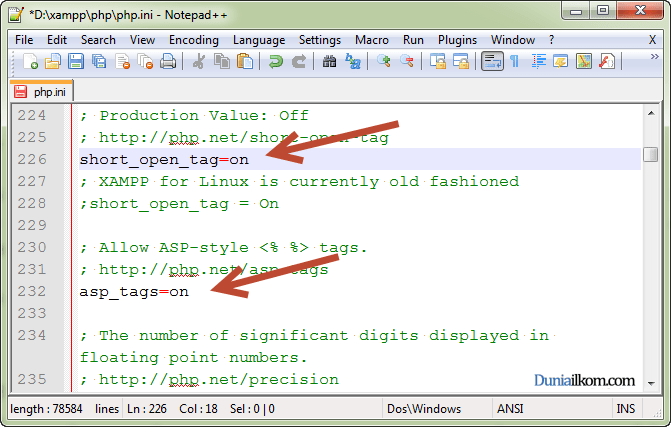Screen dimensions: 671x427
Task: Click the Open file folder icon
Action: 54,62
